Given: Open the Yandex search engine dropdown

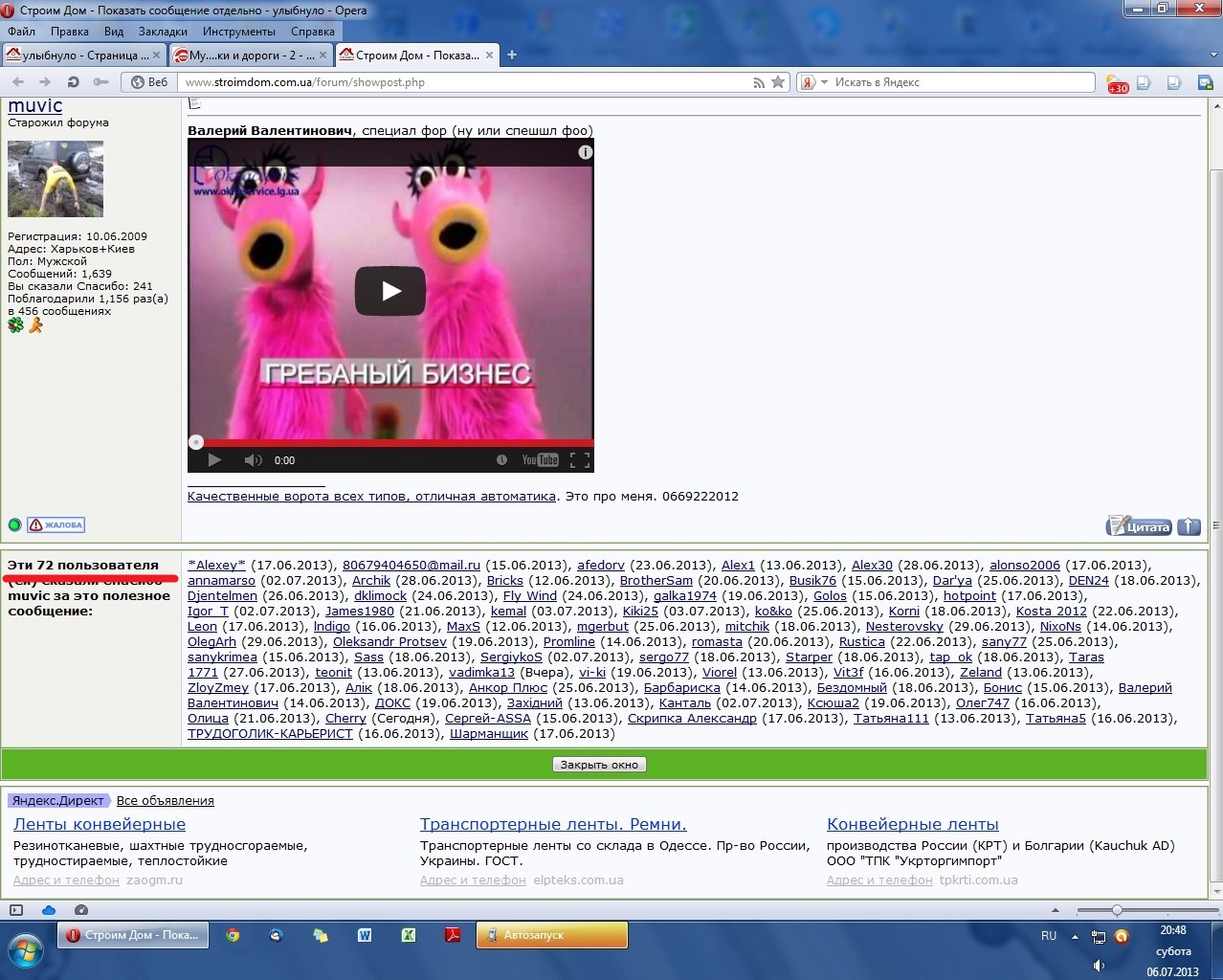Looking at the screenshot, I should 813,82.
